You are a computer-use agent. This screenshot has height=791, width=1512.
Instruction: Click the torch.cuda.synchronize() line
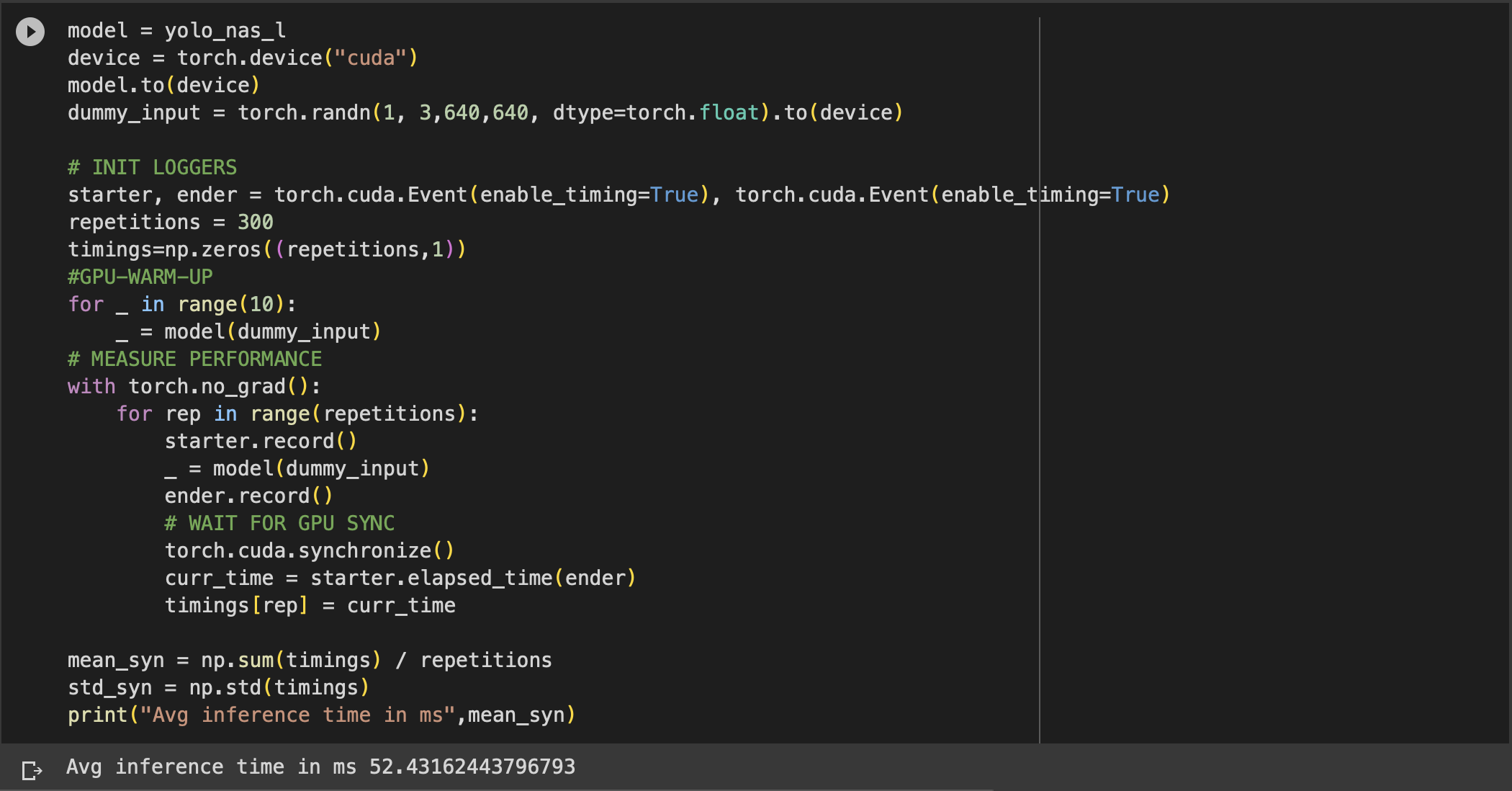pos(309,550)
